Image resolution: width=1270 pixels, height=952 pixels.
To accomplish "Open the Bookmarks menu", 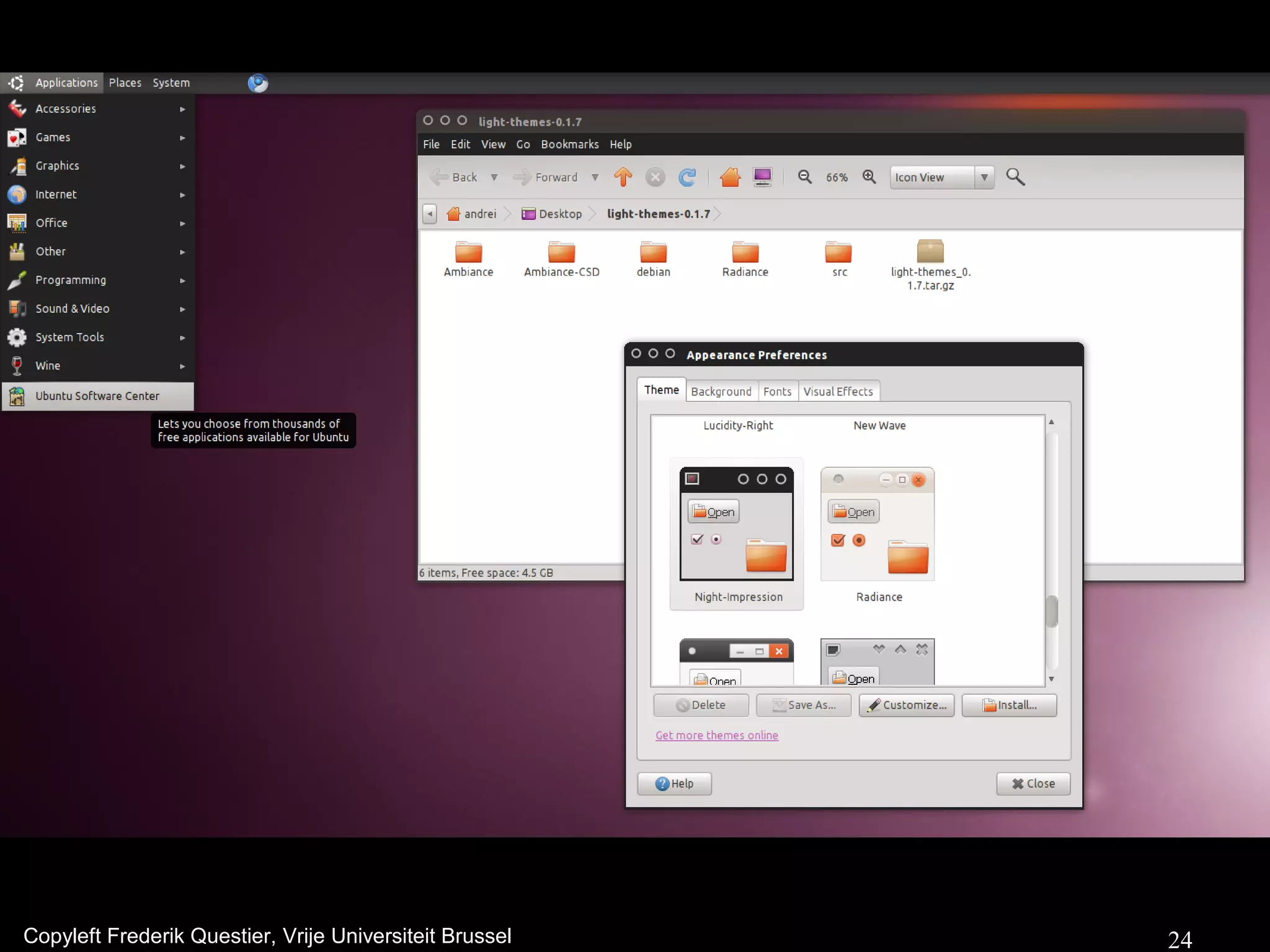I will 569,144.
